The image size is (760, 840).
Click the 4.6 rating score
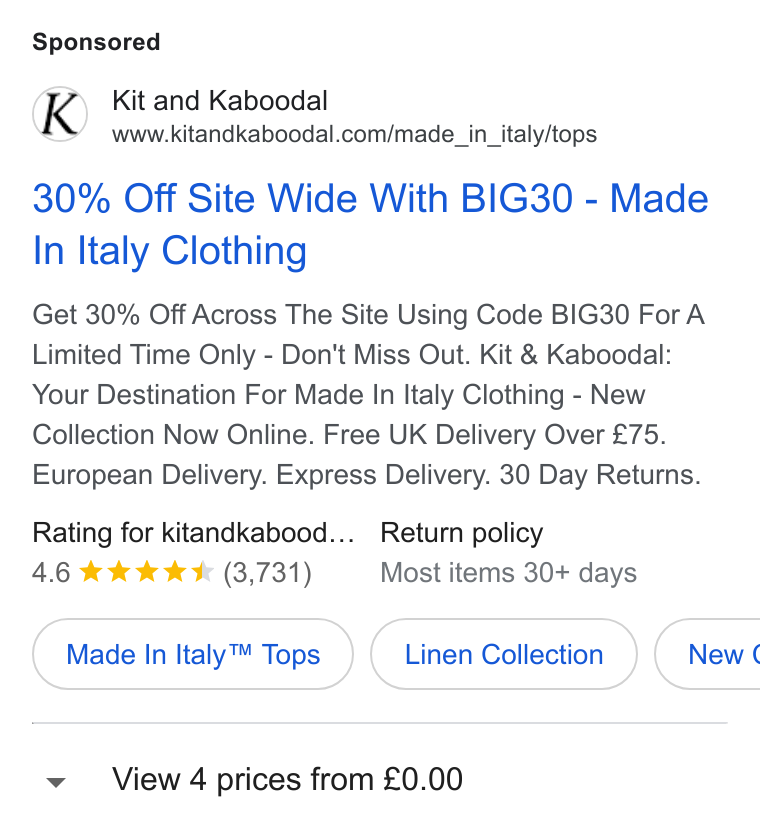click(x=51, y=572)
